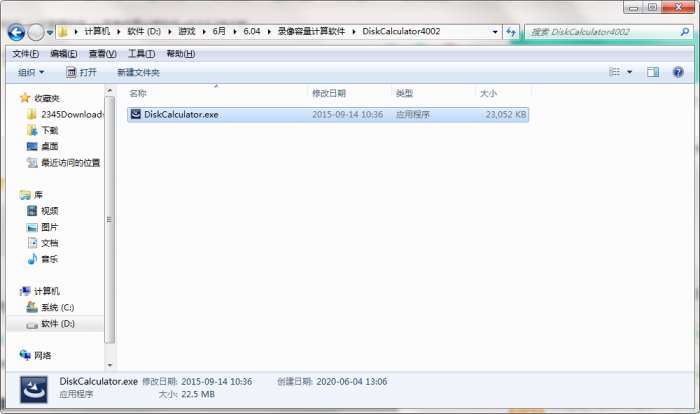Expand arrow after 6月 in address bar
Screen dimensions: 700x414
(235, 32)
